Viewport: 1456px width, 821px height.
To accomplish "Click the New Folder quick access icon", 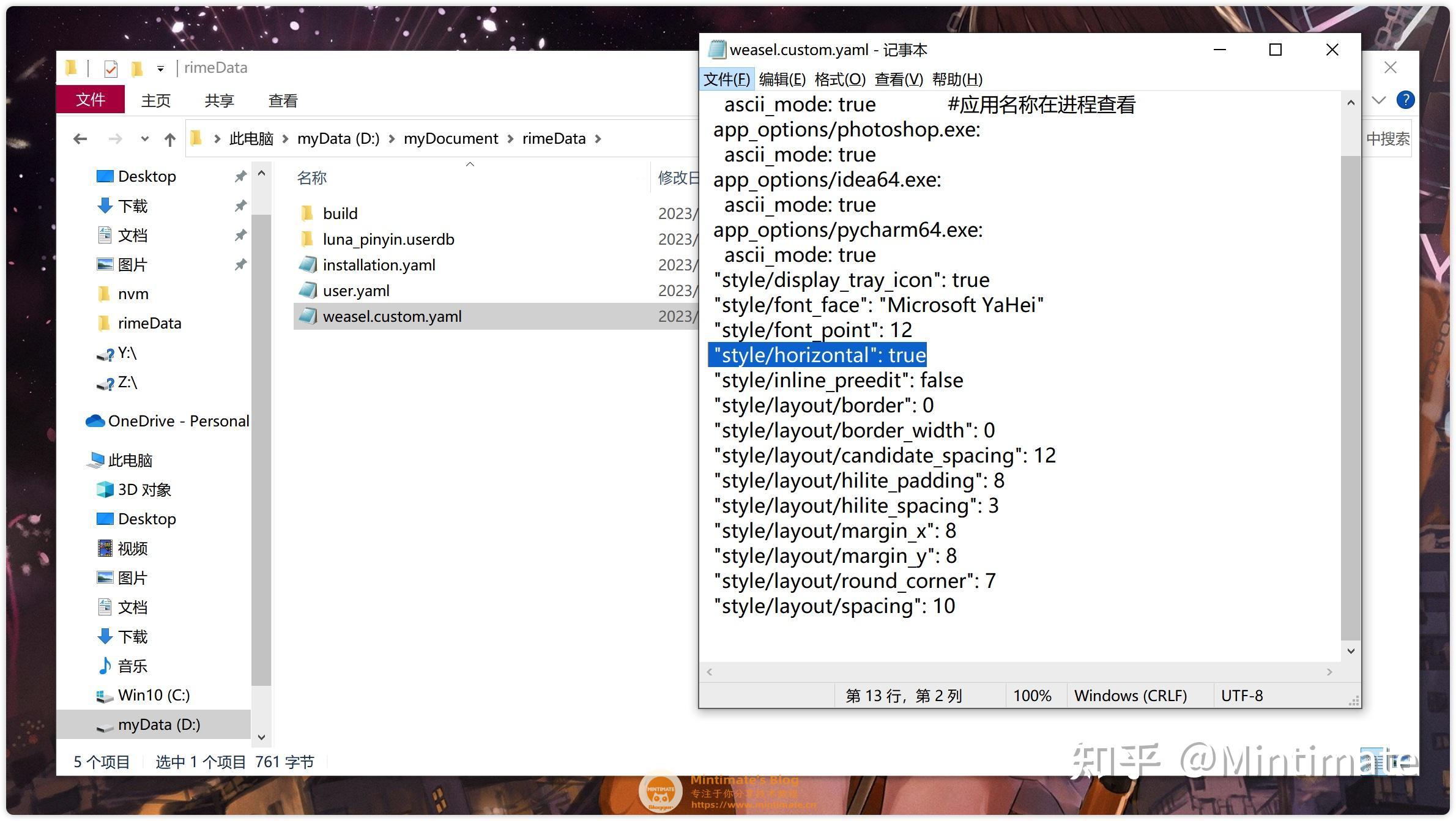I will point(137,69).
